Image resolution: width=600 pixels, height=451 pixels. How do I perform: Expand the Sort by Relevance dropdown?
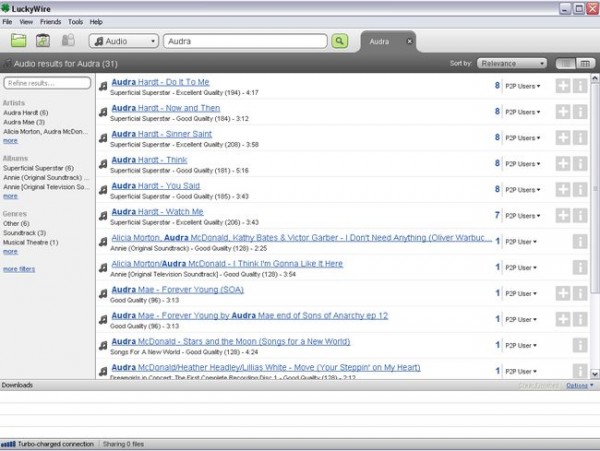click(x=511, y=63)
